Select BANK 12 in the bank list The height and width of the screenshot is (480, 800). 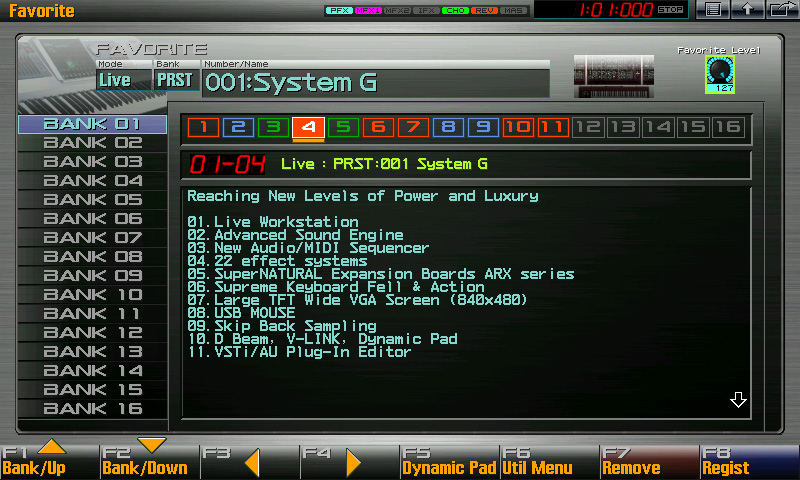click(92, 333)
